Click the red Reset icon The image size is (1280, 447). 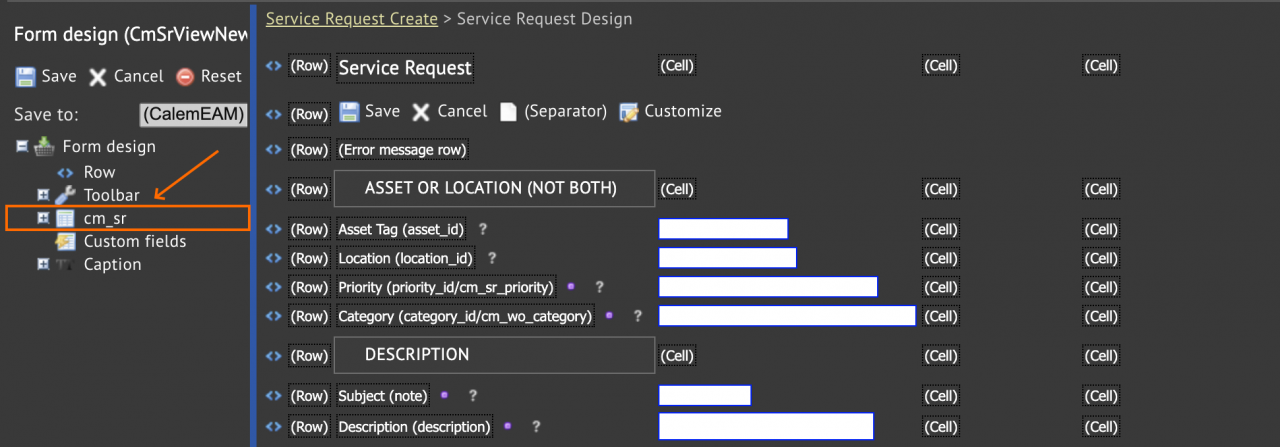(x=184, y=77)
